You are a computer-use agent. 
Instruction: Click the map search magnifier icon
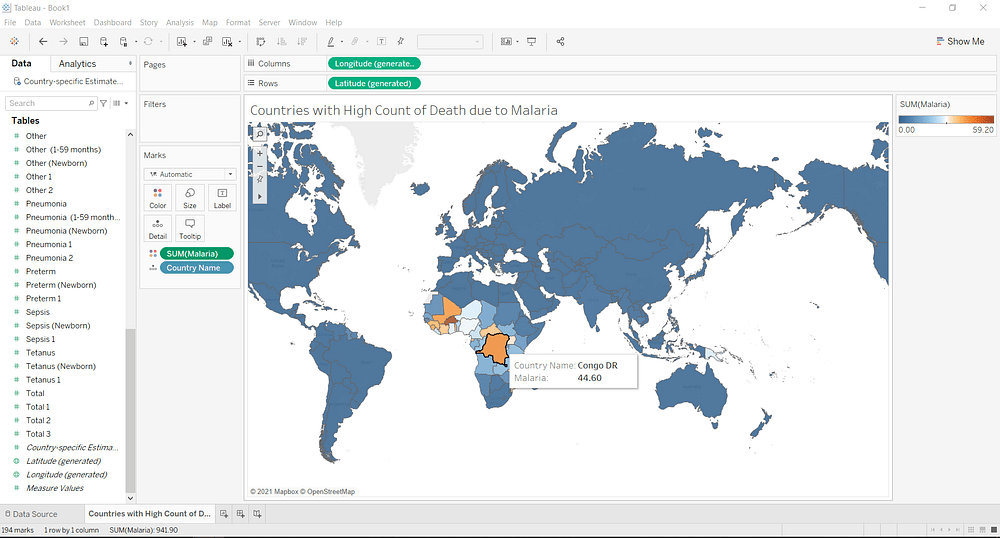(x=259, y=134)
